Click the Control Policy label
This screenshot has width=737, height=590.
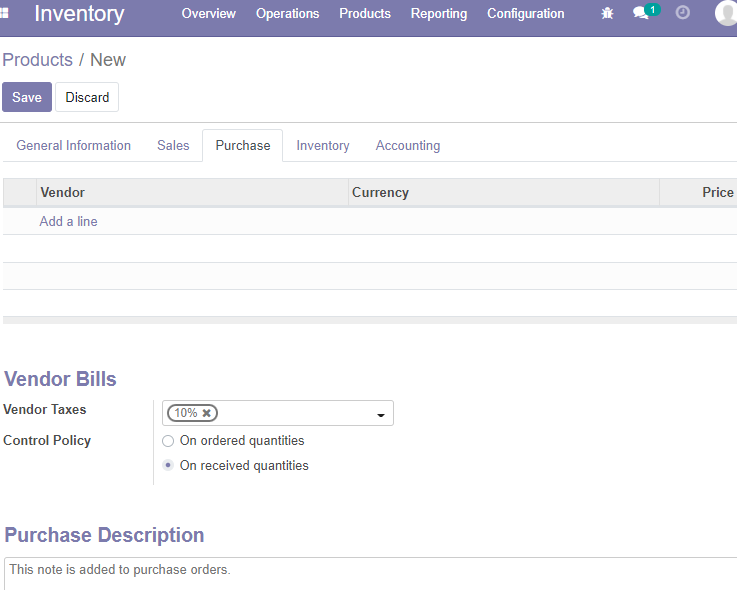coord(47,441)
